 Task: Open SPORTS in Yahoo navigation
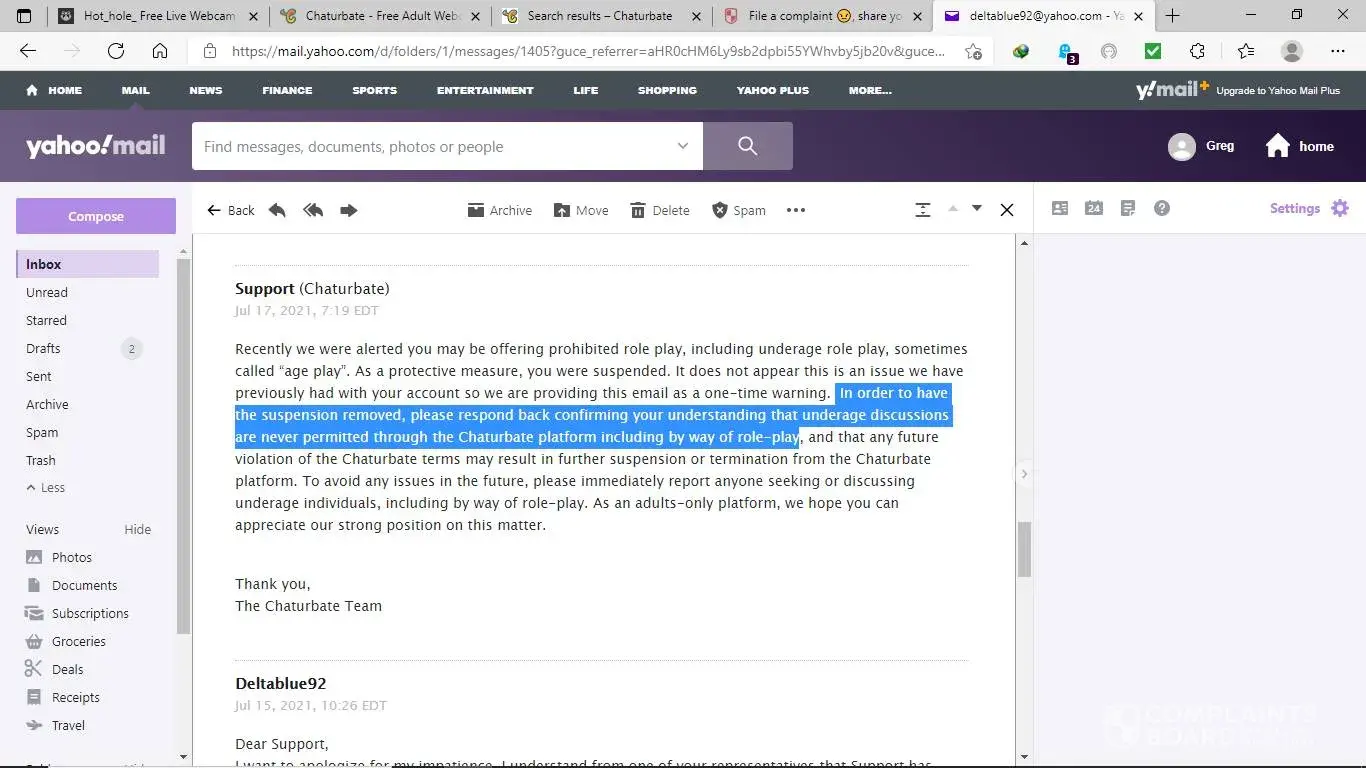click(x=375, y=90)
